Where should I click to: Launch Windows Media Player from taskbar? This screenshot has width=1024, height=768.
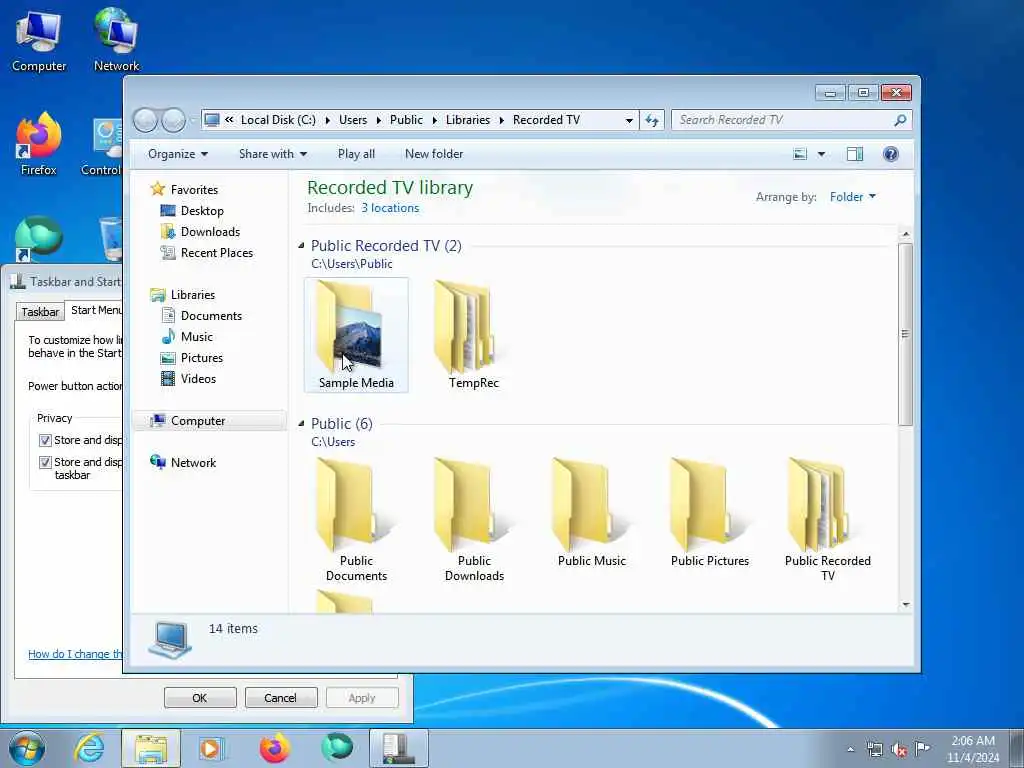coord(211,748)
